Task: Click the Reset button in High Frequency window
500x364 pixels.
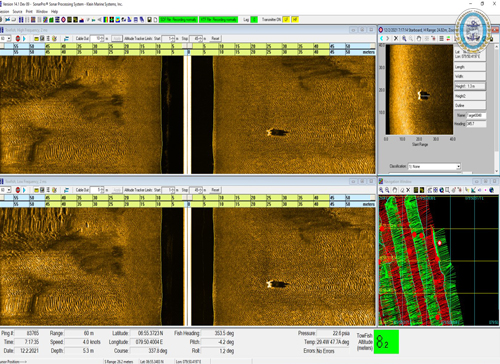Action: (215, 39)
